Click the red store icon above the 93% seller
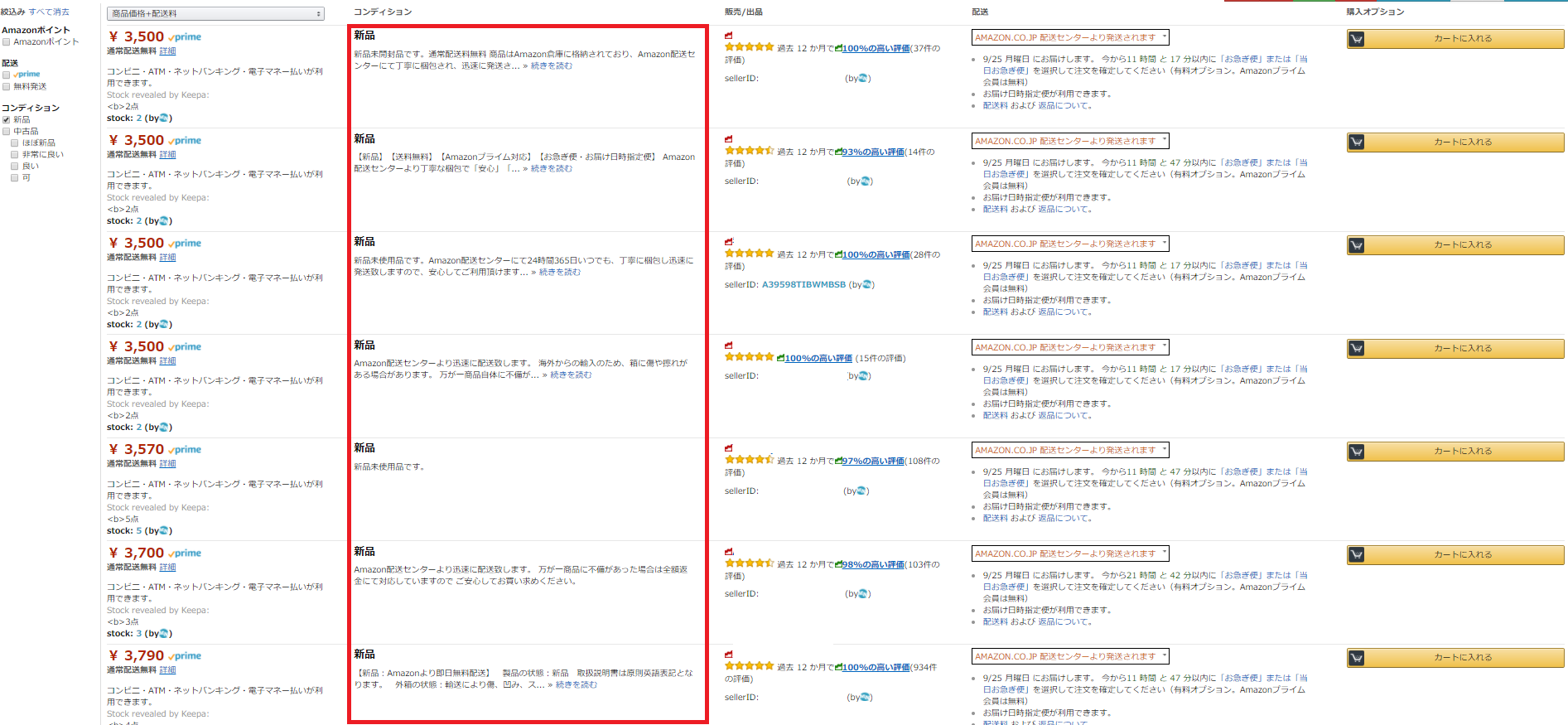This screenshot has height=725, width=1568. [x=728, y=139]
